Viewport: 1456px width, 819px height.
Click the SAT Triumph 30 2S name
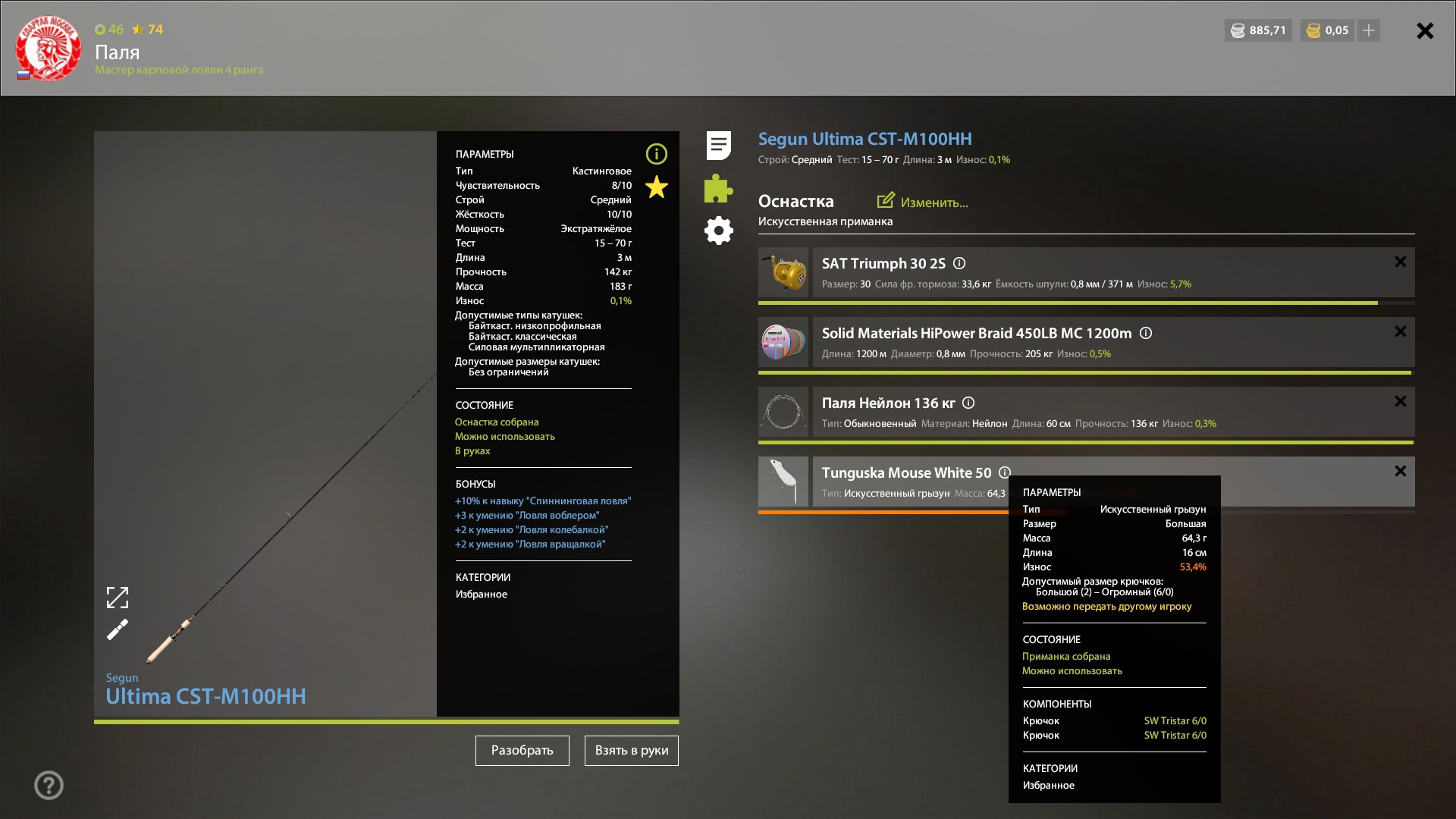pos(883,263)
